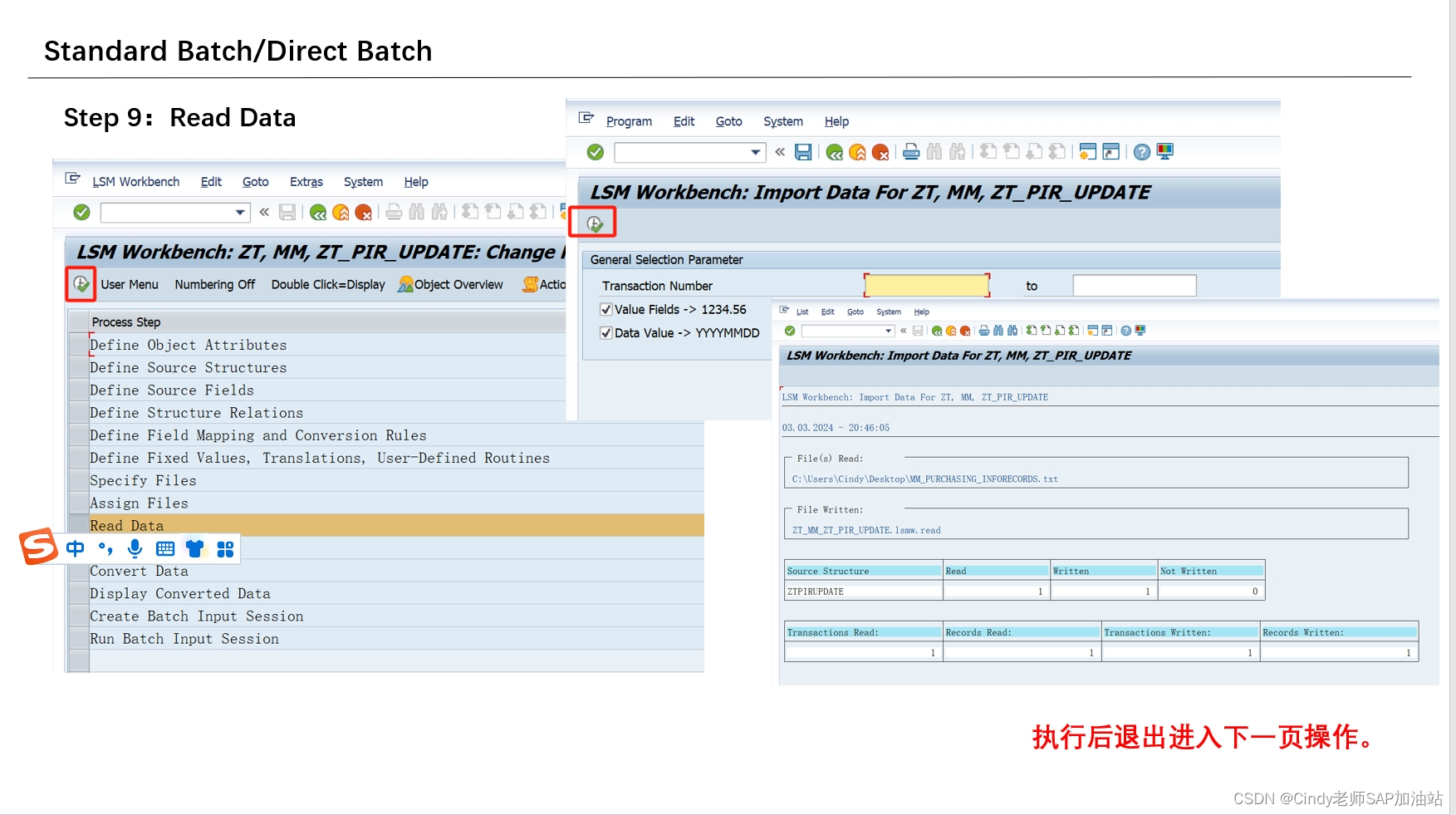
Task: Toggle Numbering Off in the workbench toolbar
Action: (214, 285)
